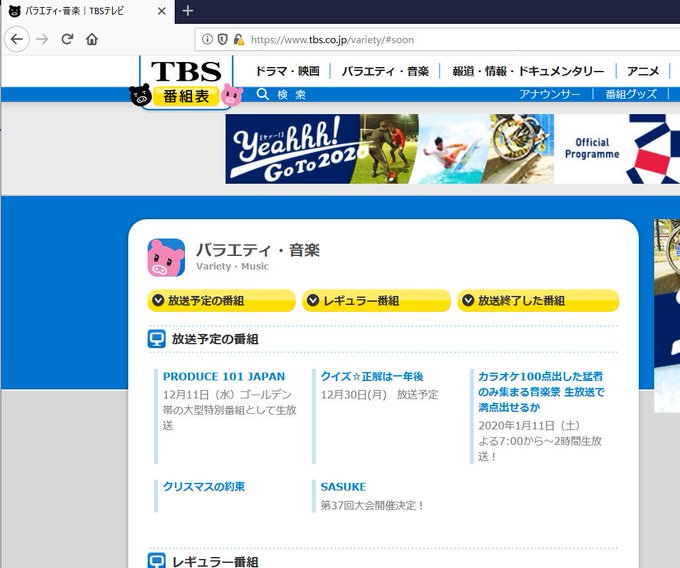Screen dimensions: 680x568
Task: Reload the page with the refresh icon
Action: pyautogui.click(x=67, y=39)
